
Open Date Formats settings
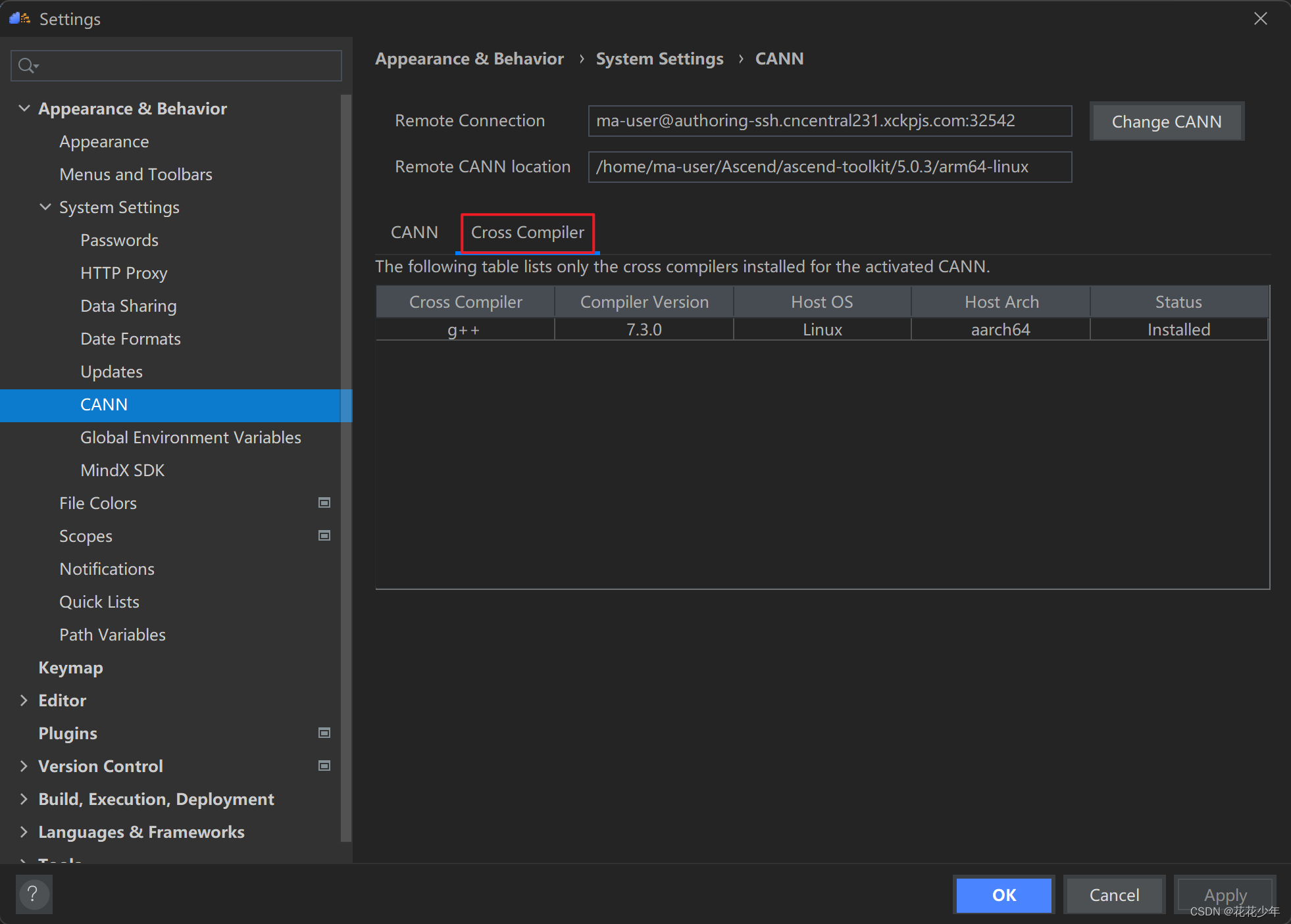click(x=130, y=339)
